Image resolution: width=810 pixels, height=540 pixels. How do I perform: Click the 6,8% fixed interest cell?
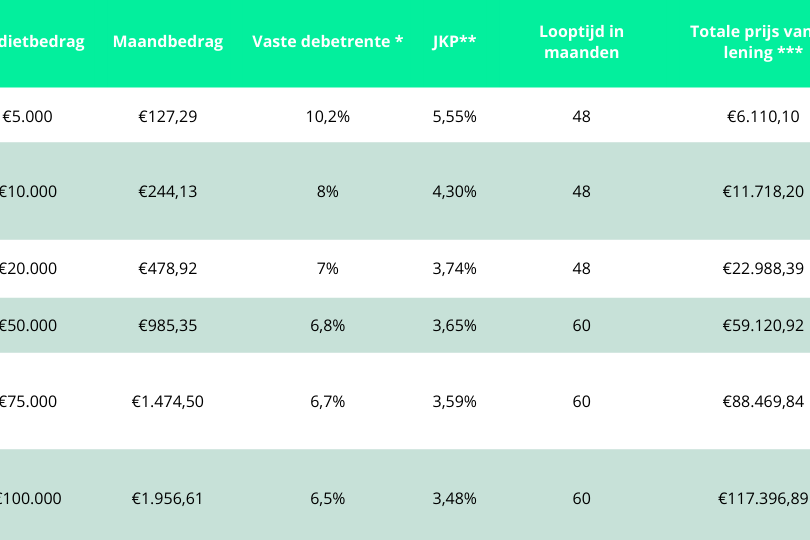tap(328, 325)
